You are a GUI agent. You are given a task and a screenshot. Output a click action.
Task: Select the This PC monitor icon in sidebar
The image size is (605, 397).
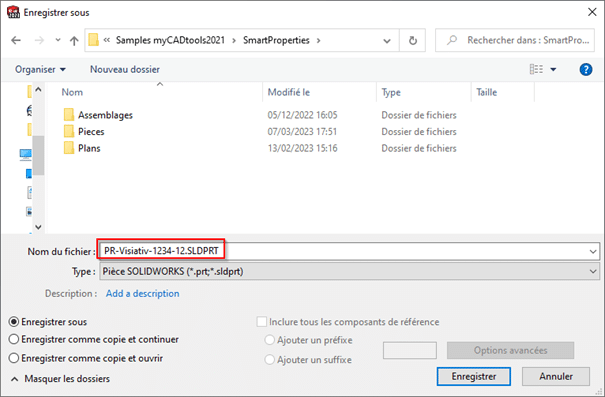pos(25,155)
